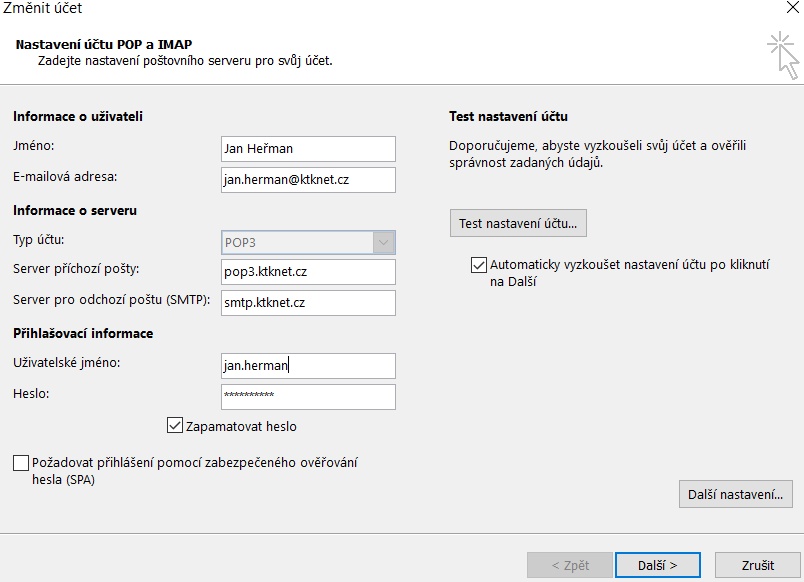This screenshot has height=582, width=804.
Task: Enable secure password authentication (SPA) checkbox
Action: [x=21, y=463]
